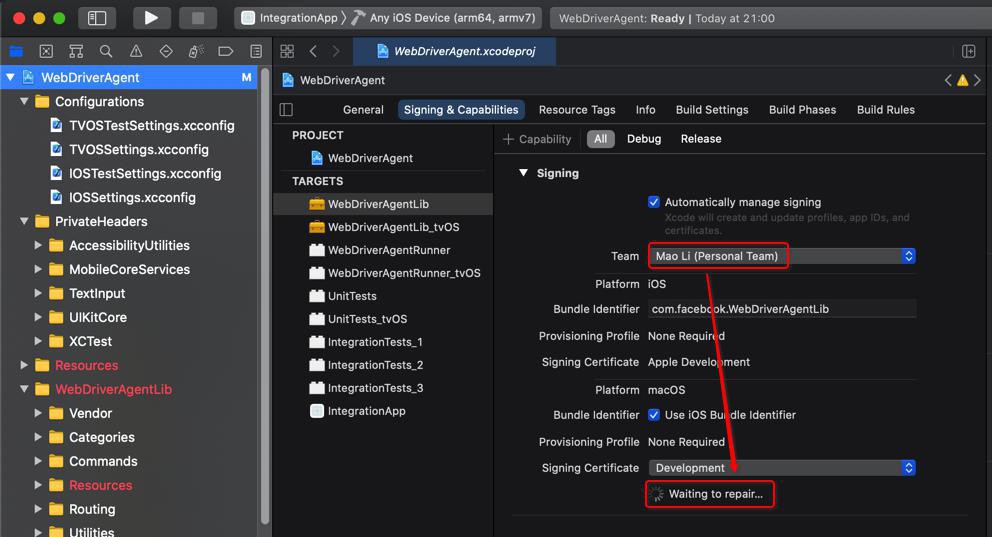Select the IntegrationApp scheme
Screen dimensions: 992x537
tap(290, 18)
